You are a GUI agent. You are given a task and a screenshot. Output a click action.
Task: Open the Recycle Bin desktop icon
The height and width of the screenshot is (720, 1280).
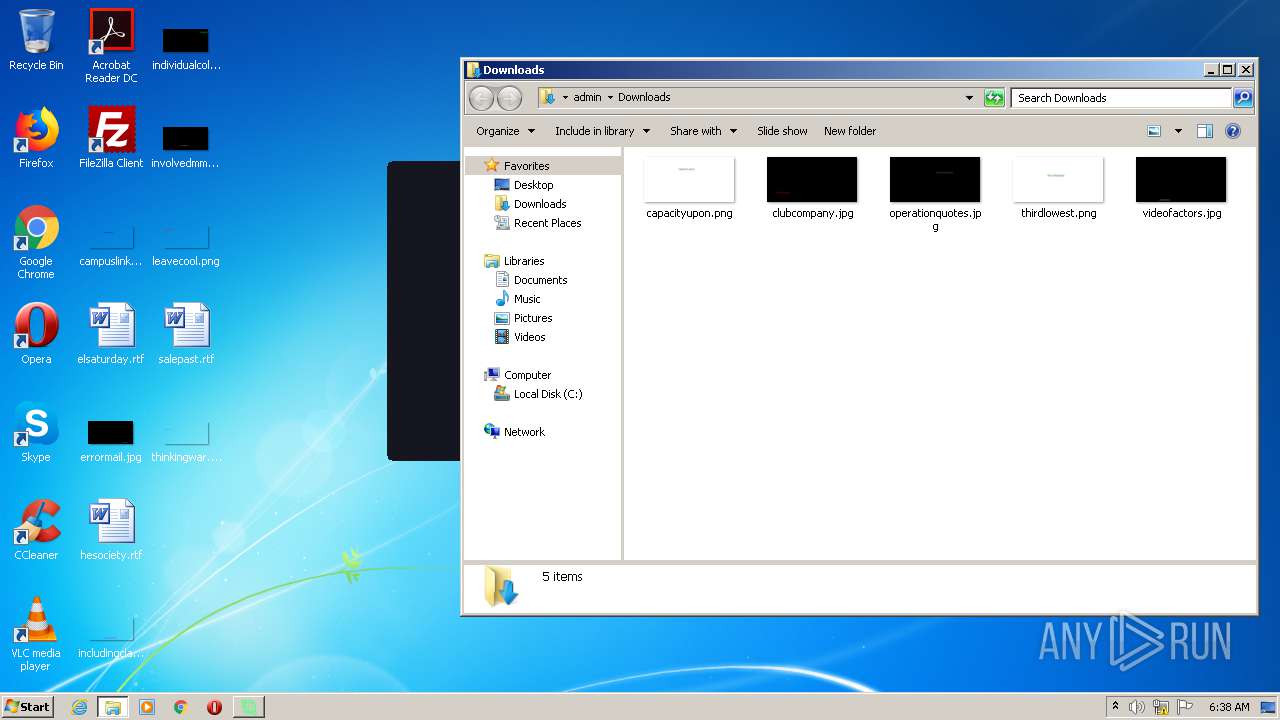point(36,40)
